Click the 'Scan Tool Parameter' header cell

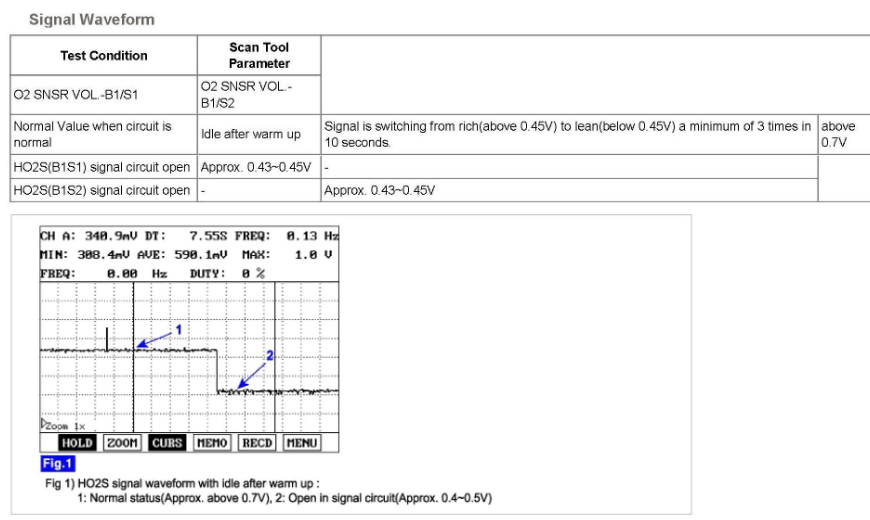point(259,55)
